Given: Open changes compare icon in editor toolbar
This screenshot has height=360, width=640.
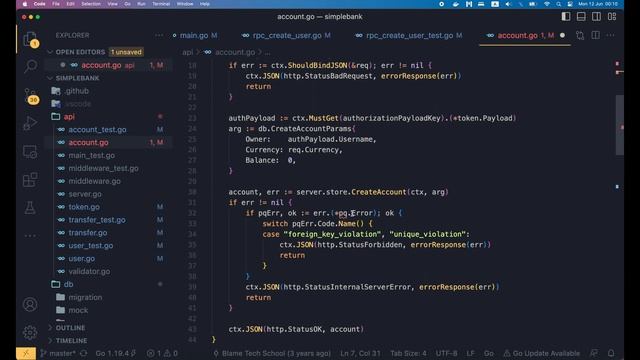Looking at the screenshot, I should [x=580, y=36].
